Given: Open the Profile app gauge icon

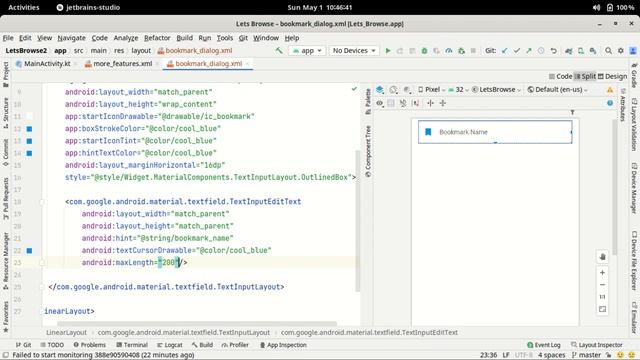Looking at the screenshot, I should 449,51.
